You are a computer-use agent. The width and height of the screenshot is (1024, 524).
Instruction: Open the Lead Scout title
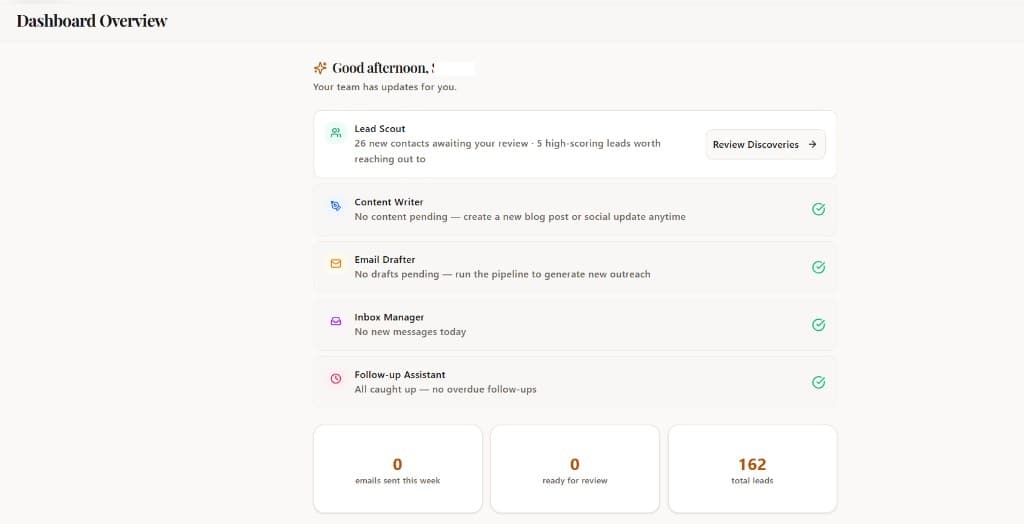[380, 129]
